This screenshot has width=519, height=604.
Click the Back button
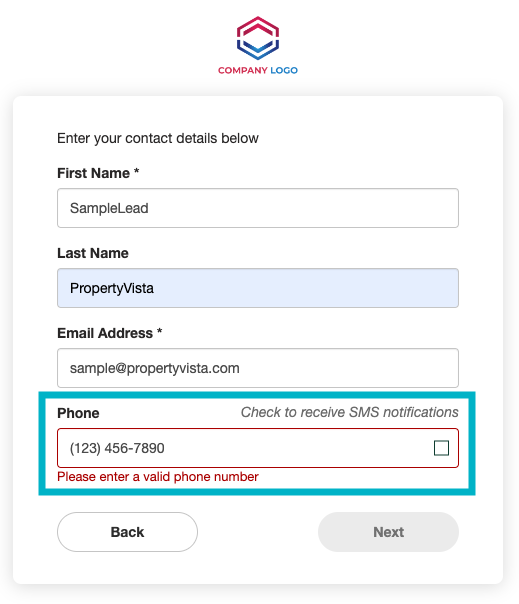pos(128,532)
